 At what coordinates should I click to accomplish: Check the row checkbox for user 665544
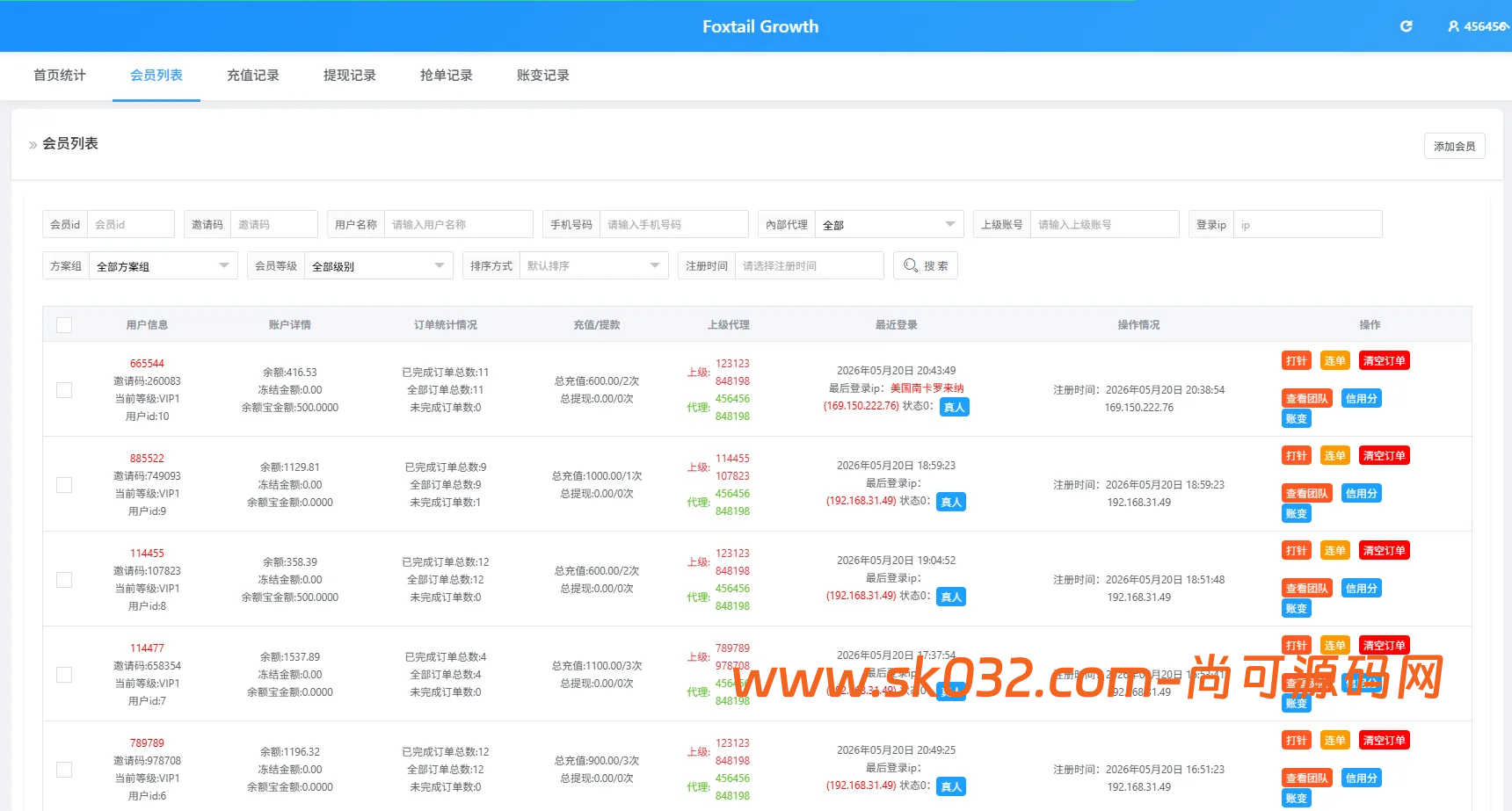coord(64,390)
